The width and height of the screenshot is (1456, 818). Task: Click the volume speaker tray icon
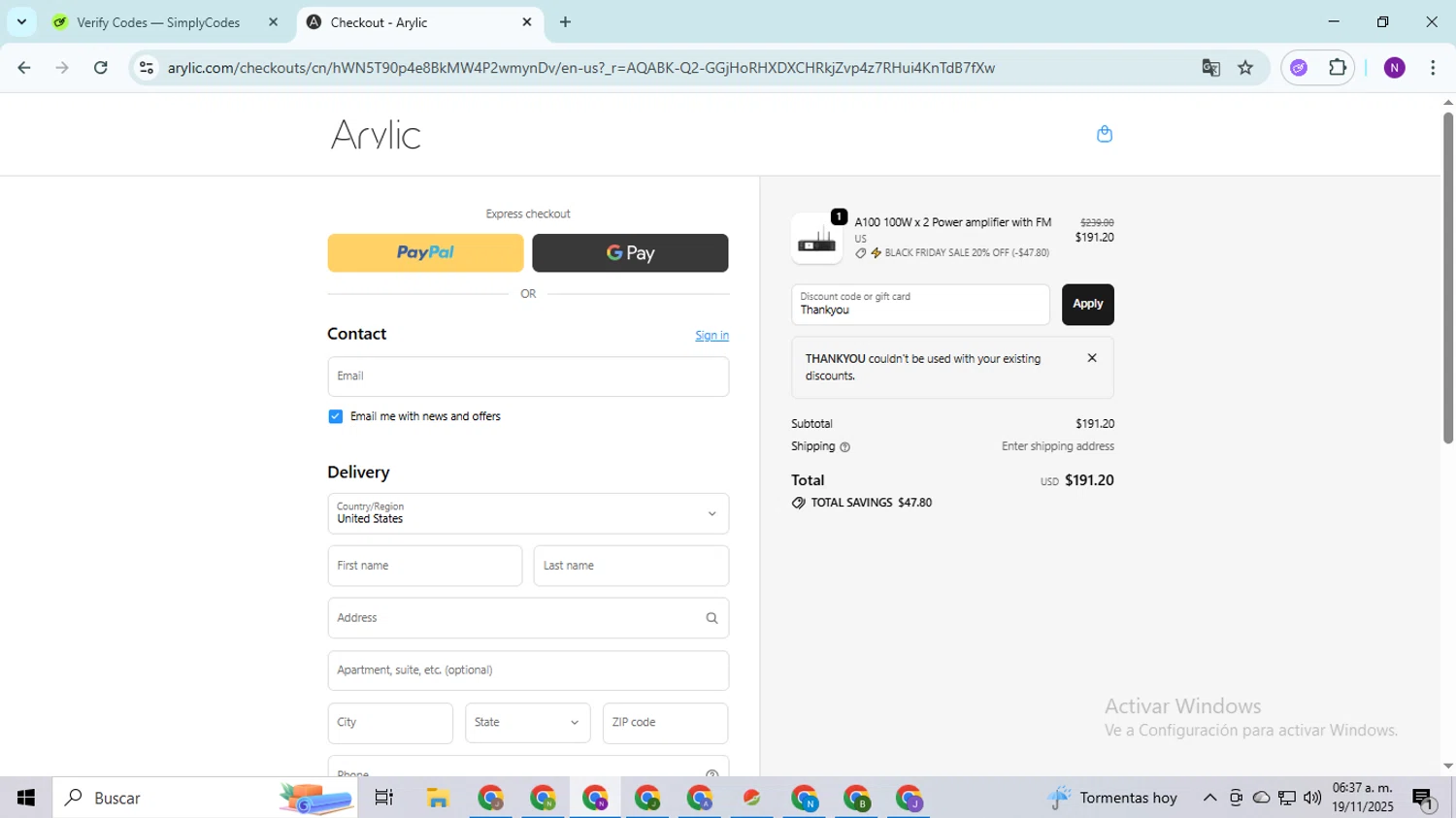(1312, 798)
